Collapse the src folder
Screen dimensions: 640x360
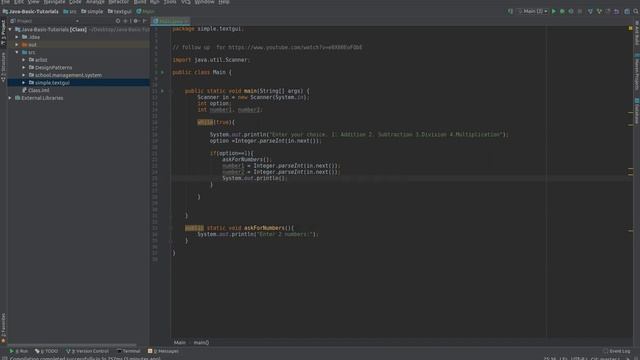(x=17, y=52)
